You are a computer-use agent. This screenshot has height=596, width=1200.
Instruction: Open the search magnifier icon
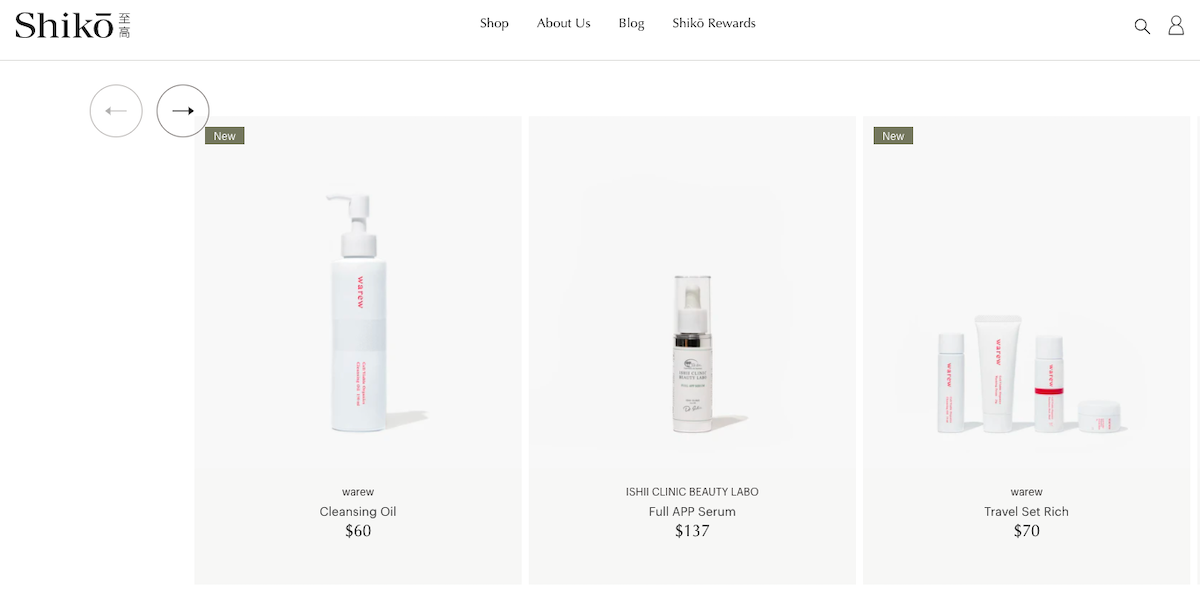pos(1142,26)
